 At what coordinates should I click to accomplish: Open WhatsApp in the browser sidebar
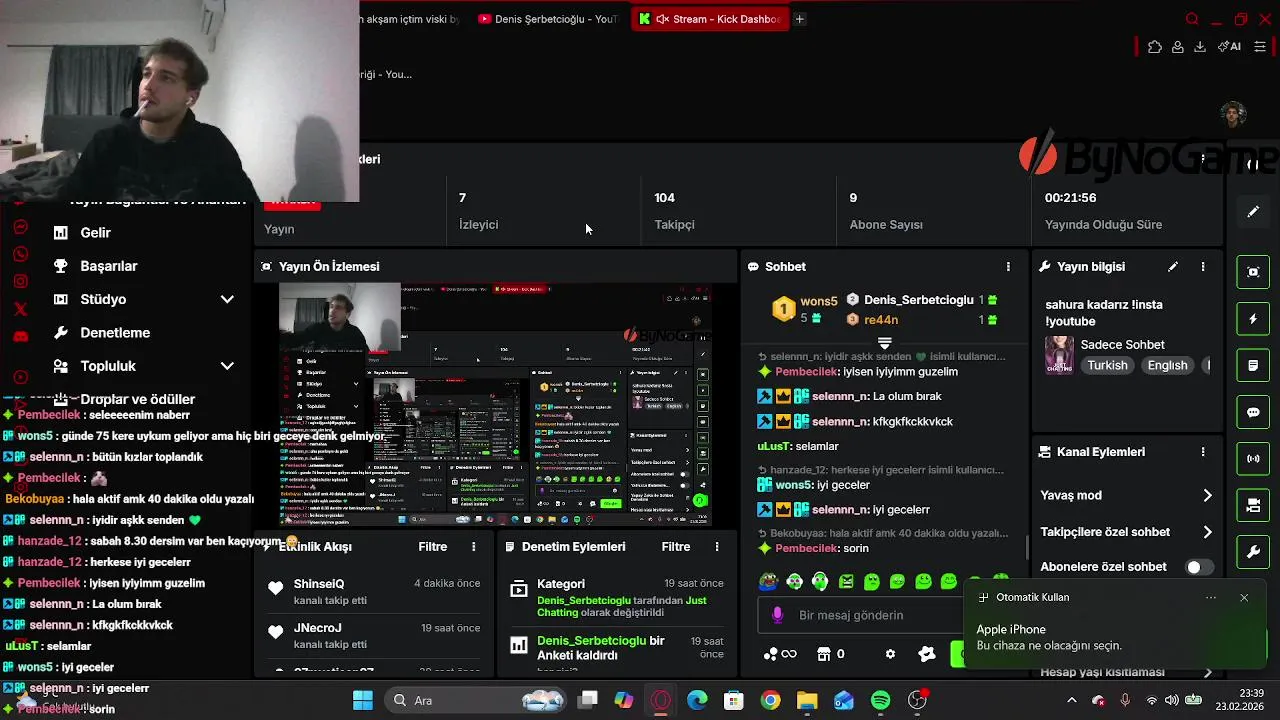click(x=20, y=254)
